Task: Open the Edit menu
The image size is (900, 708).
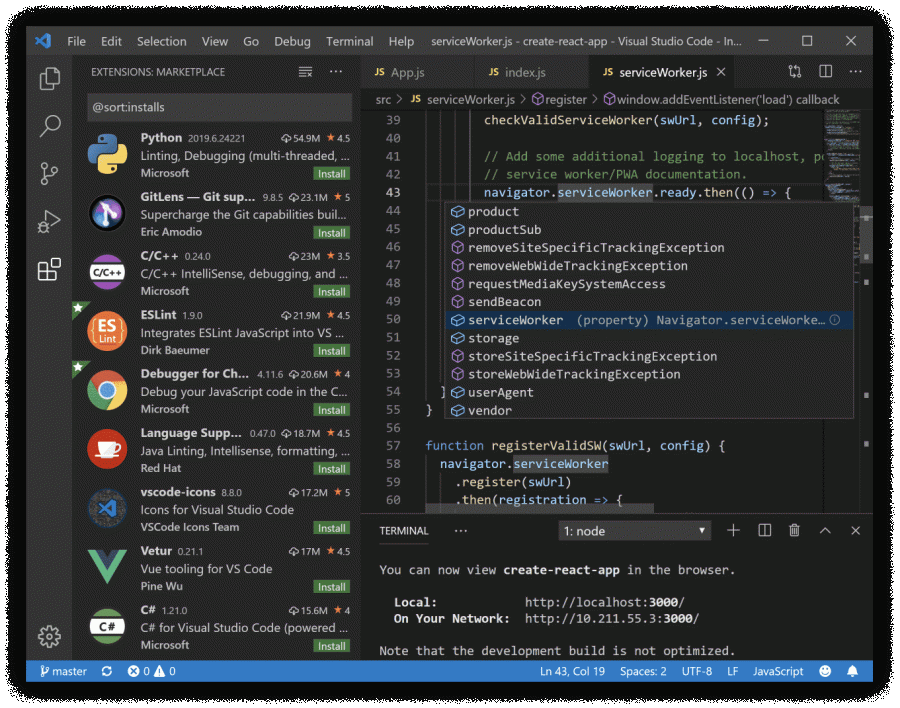Action: (x=111, y=41)
